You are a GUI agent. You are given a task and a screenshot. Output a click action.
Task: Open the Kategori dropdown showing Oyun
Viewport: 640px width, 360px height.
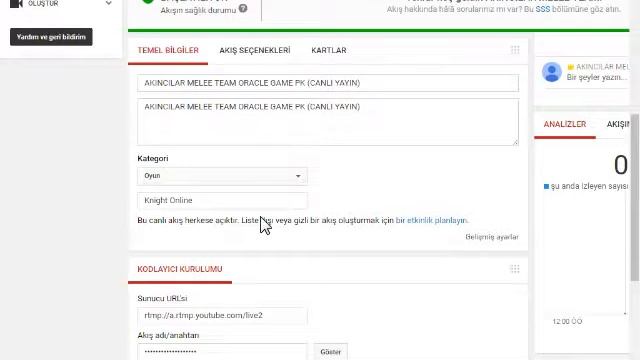tap(222, 176)
